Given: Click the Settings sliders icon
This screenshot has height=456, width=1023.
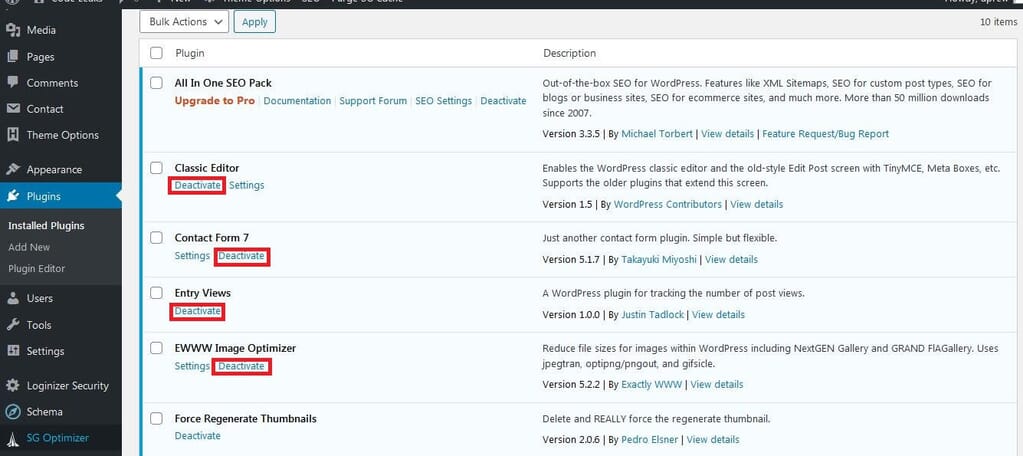Looking at the screenshot, I should coord(13,351).
